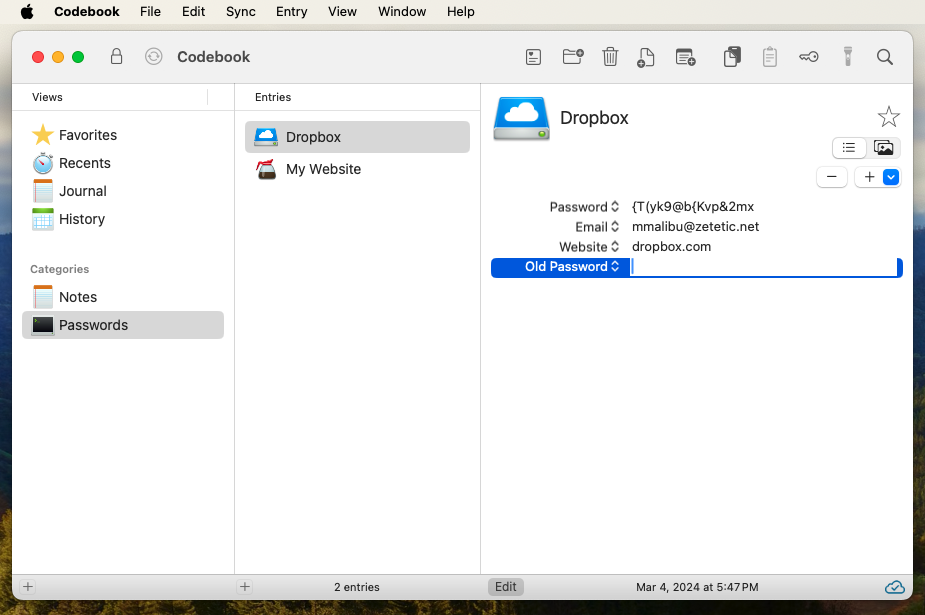
Task: Switch to list view of fields
Action: click(x=849, y=147)
